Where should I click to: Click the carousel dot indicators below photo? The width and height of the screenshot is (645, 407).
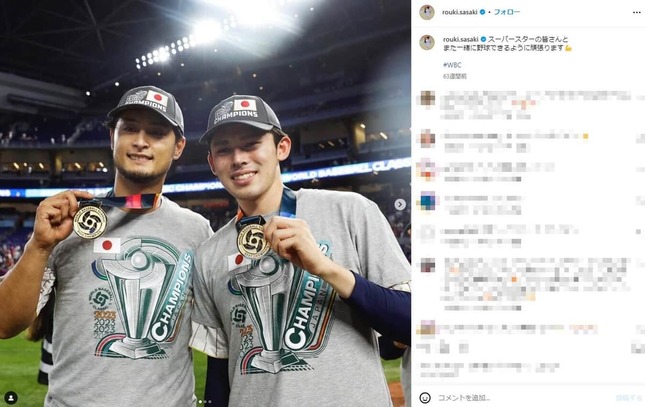[x=205, y=402]
